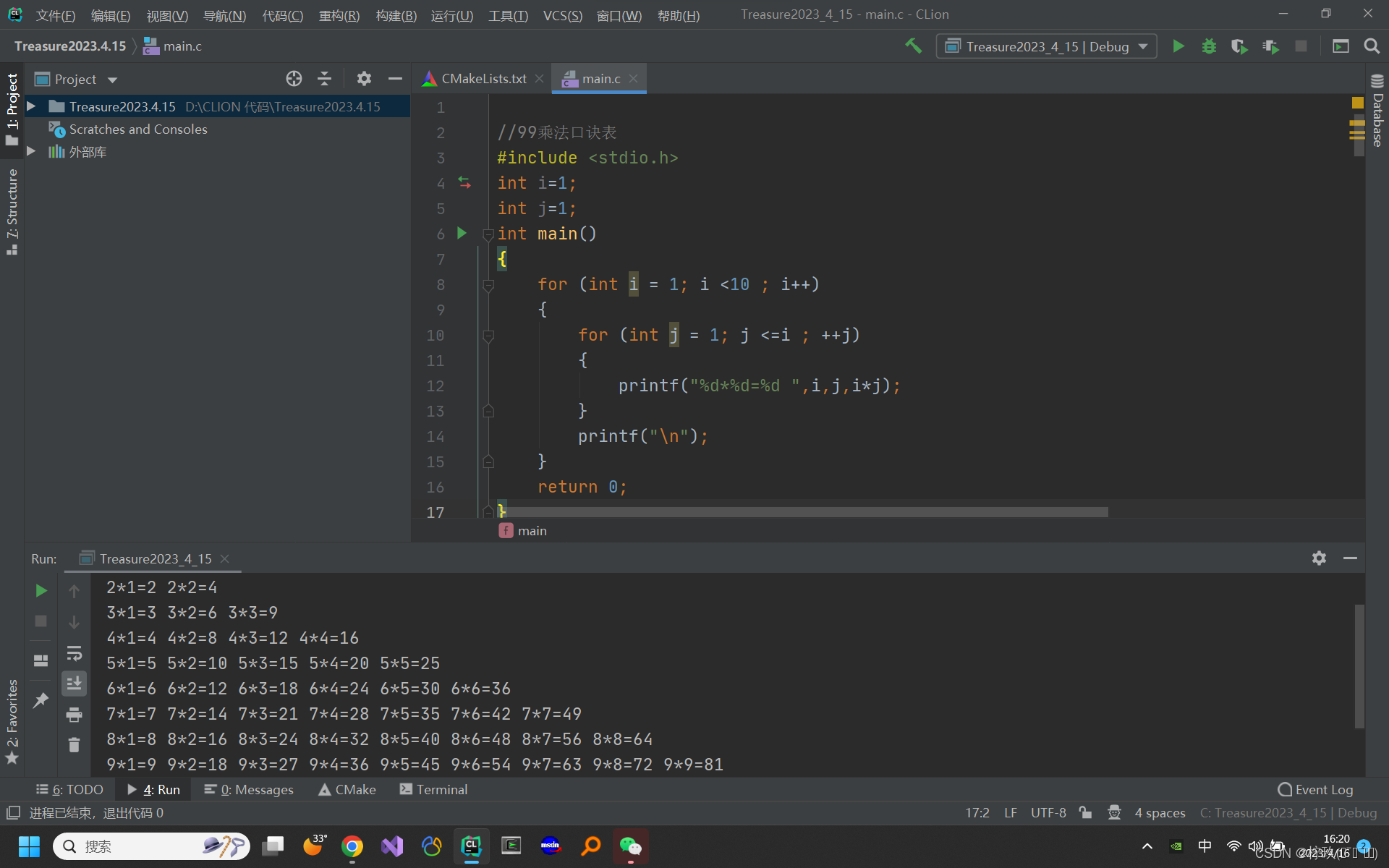Open the 工具(T) menu

(508, 15)
